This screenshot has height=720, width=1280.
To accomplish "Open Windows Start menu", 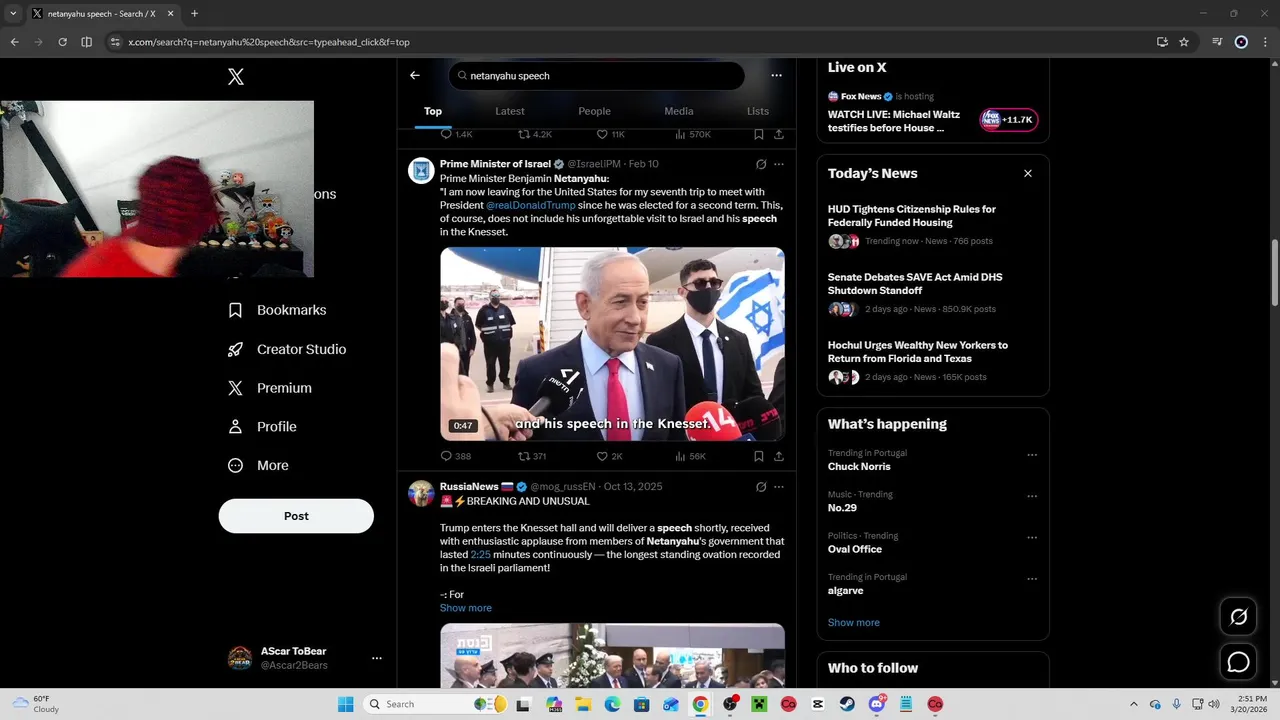I will [346, 704].
